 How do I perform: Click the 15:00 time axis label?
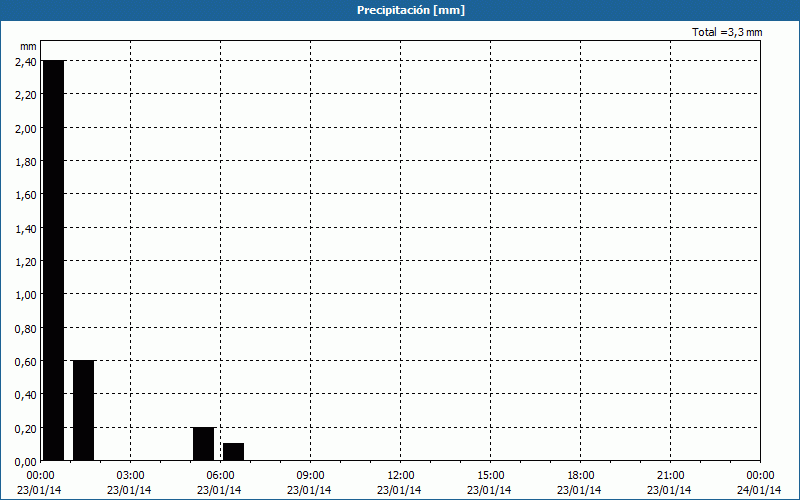click(490, 476)
